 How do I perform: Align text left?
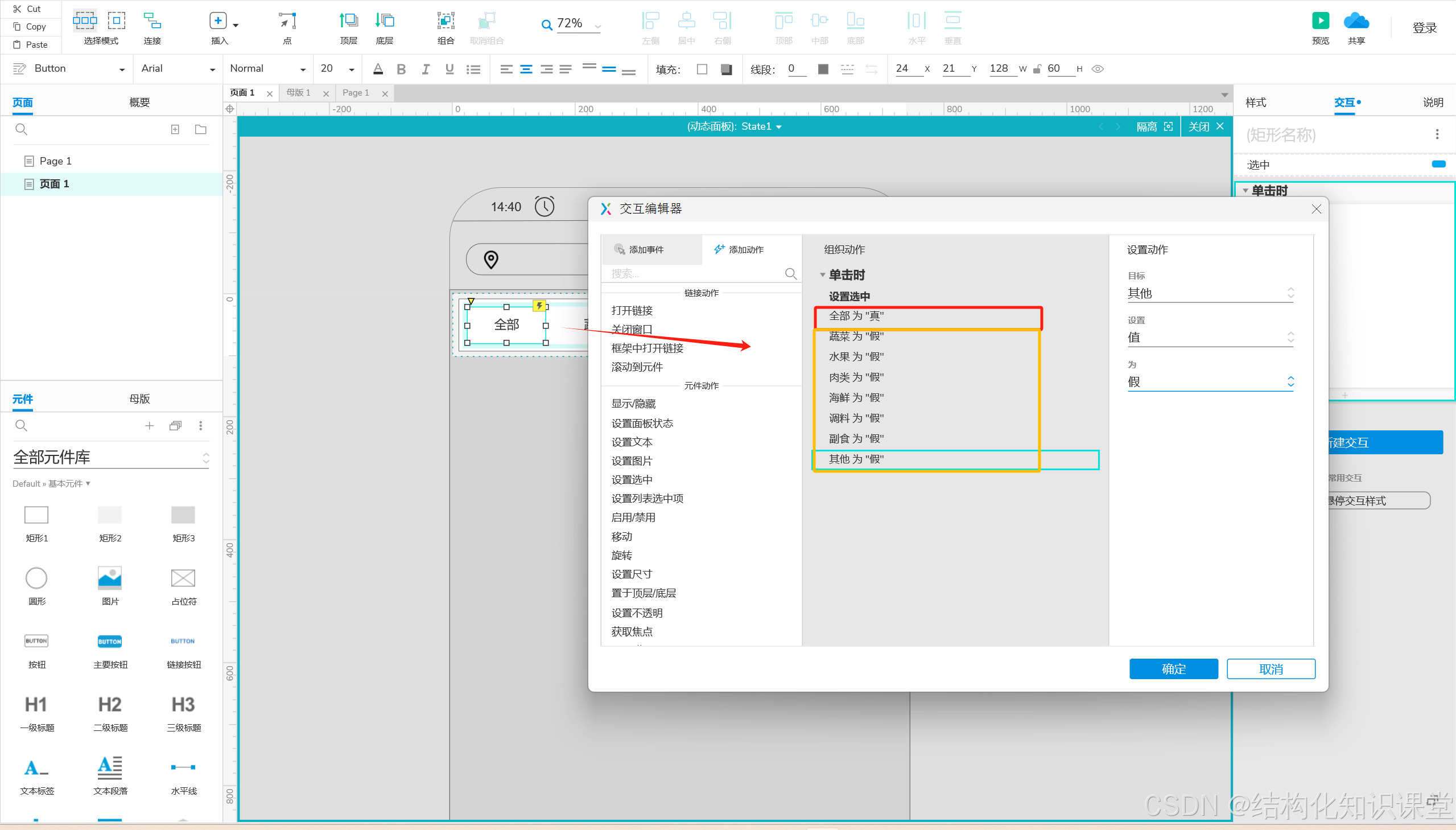click(506, 69)
